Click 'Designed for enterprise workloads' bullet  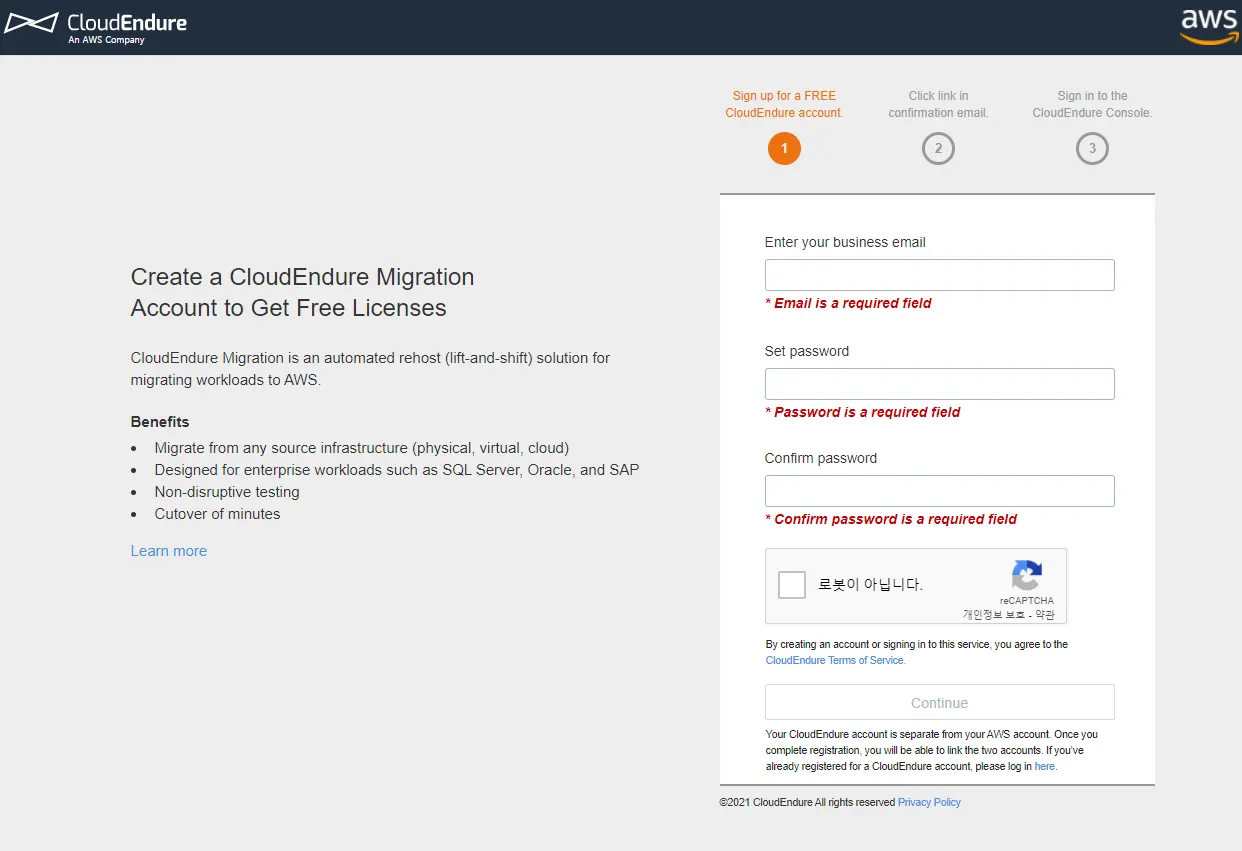click(397, 470)
